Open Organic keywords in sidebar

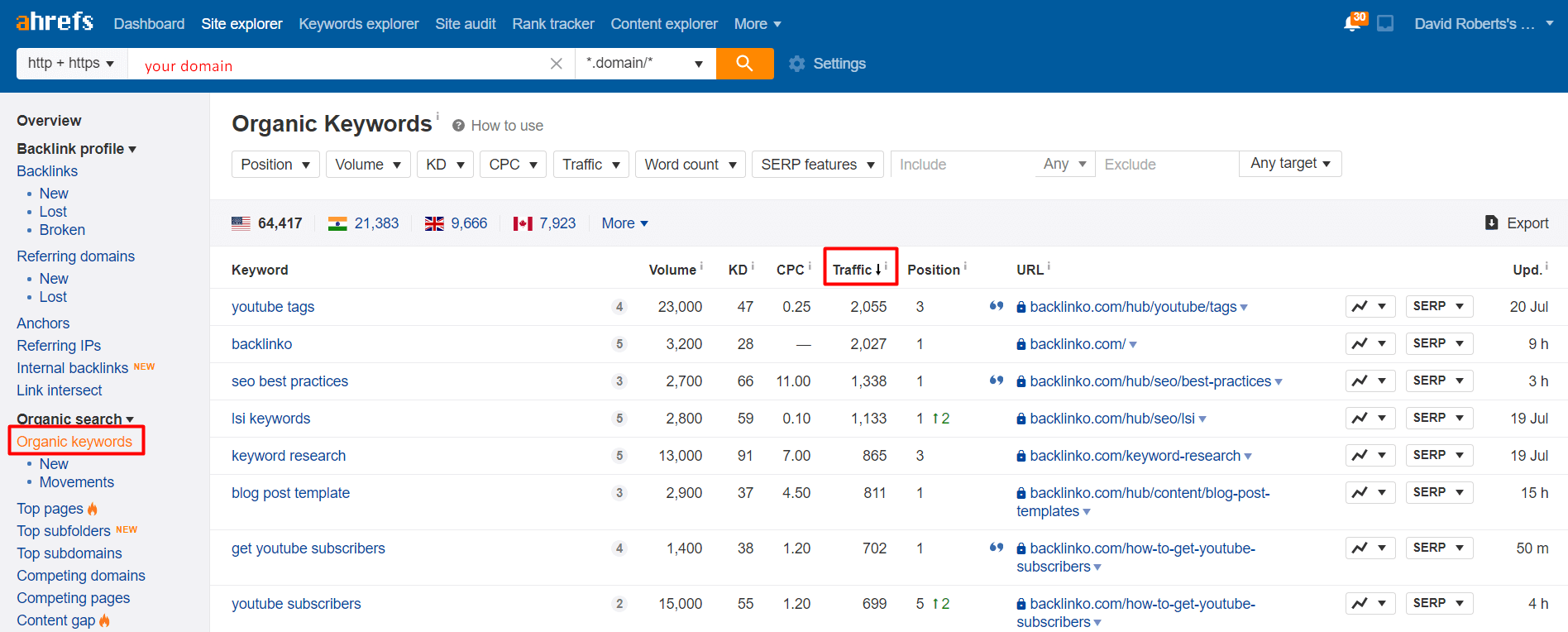[x=74, y=442]
